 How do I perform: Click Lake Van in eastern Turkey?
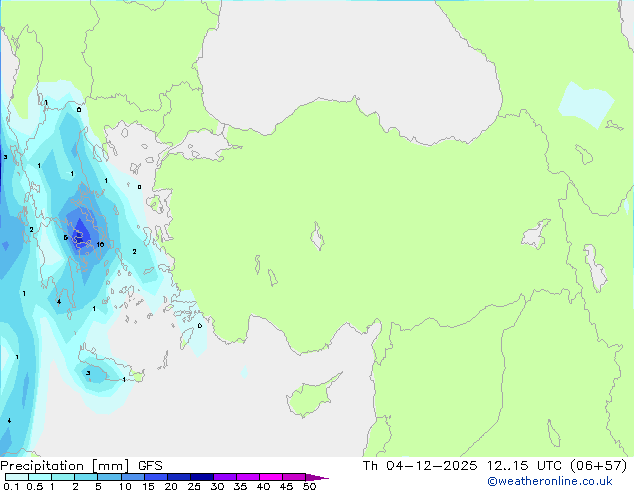coord(535,235)
